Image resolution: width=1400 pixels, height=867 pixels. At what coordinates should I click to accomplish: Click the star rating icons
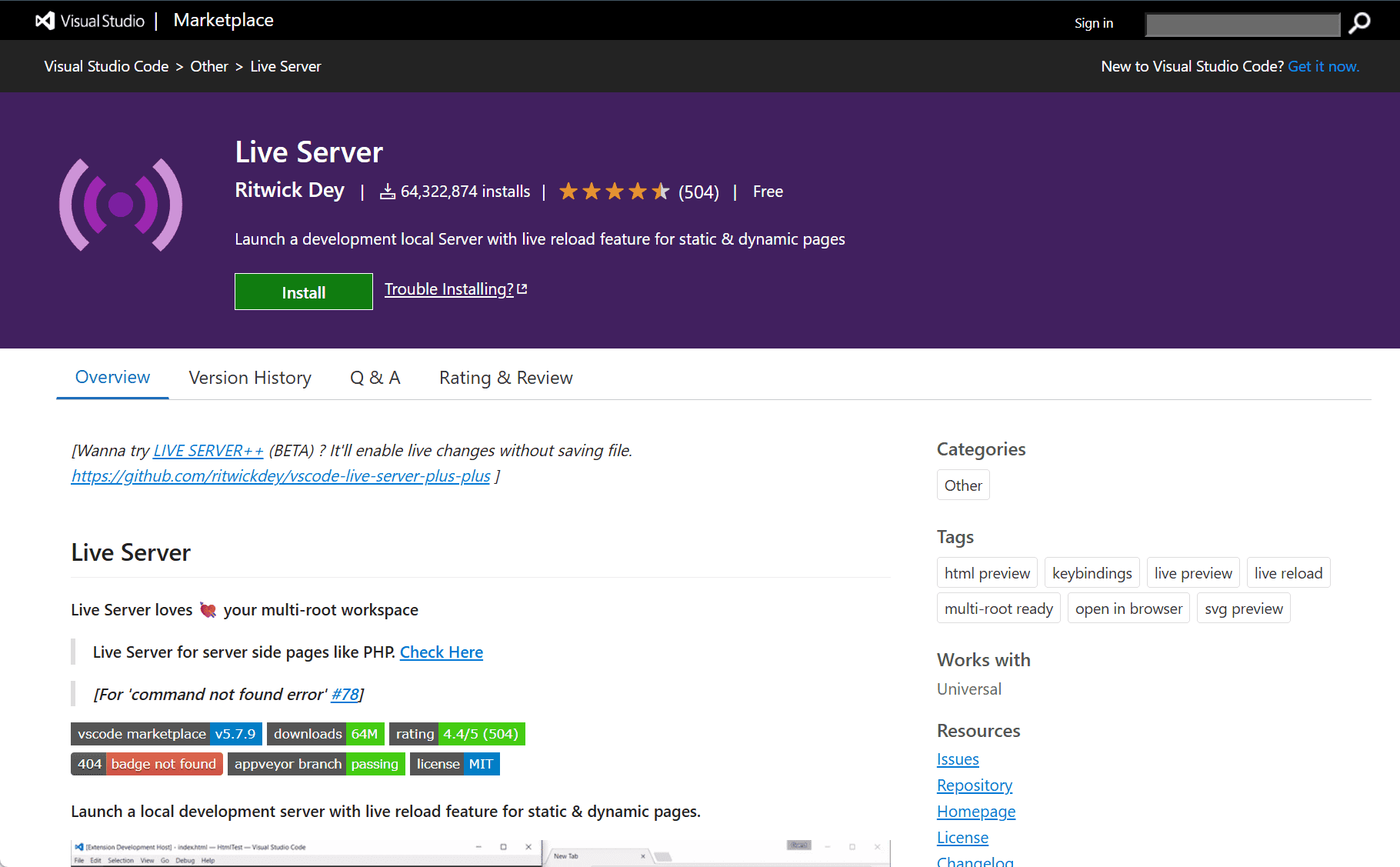point(614,191)
